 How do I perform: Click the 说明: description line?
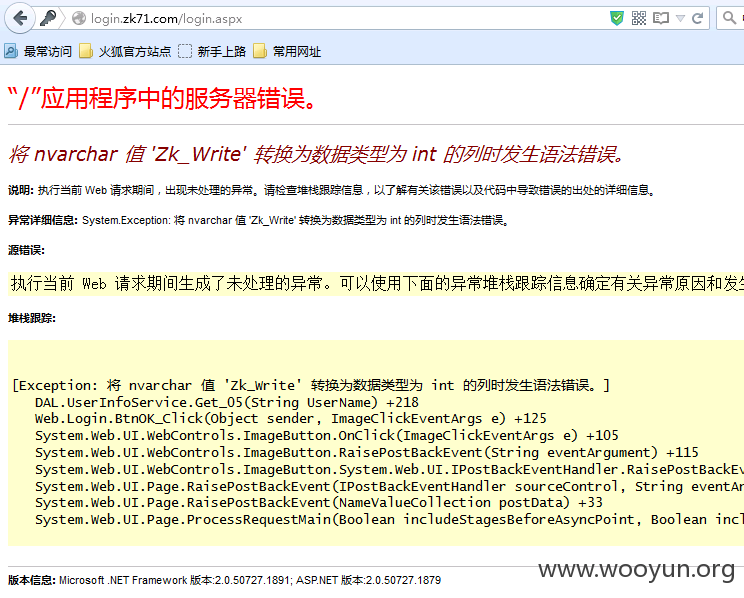coord(332,190)
